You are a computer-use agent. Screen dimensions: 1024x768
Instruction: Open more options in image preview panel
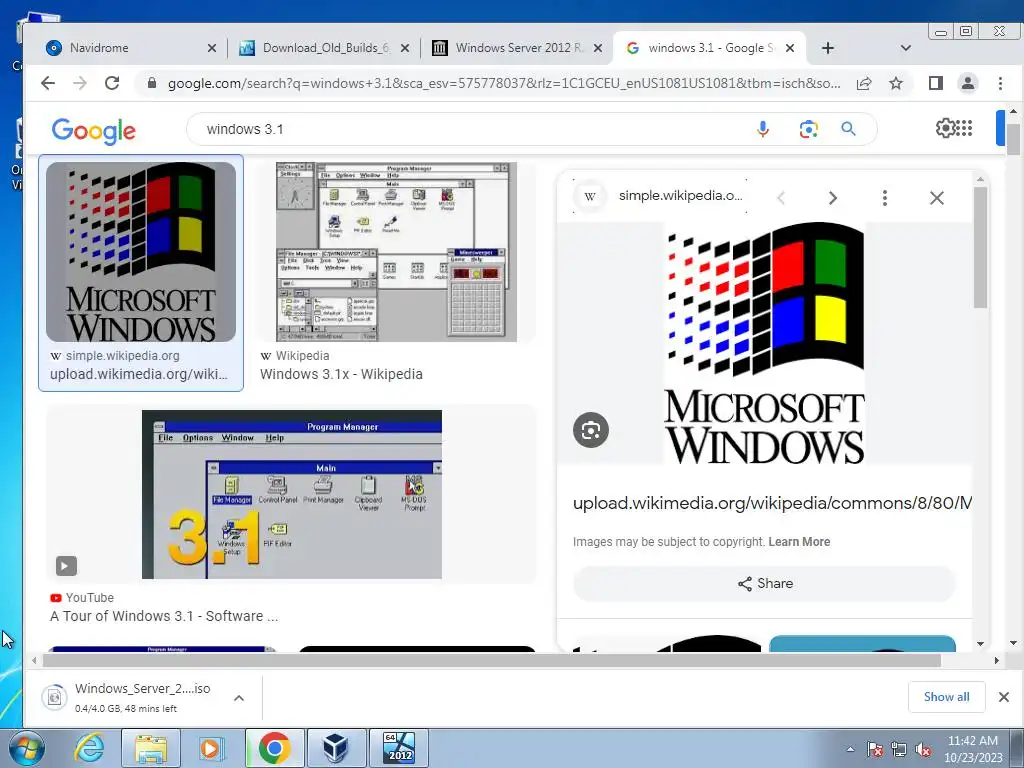point(885,198)
